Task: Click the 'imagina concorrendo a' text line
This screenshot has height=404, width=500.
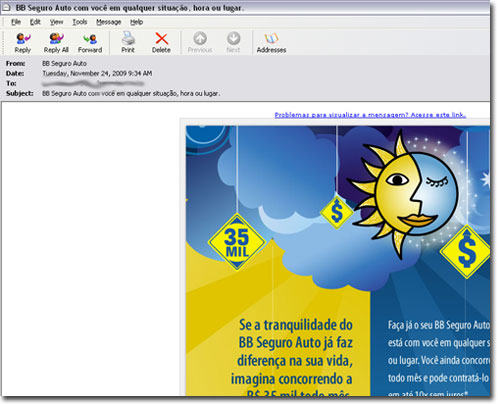Action: tap(292, 379)
